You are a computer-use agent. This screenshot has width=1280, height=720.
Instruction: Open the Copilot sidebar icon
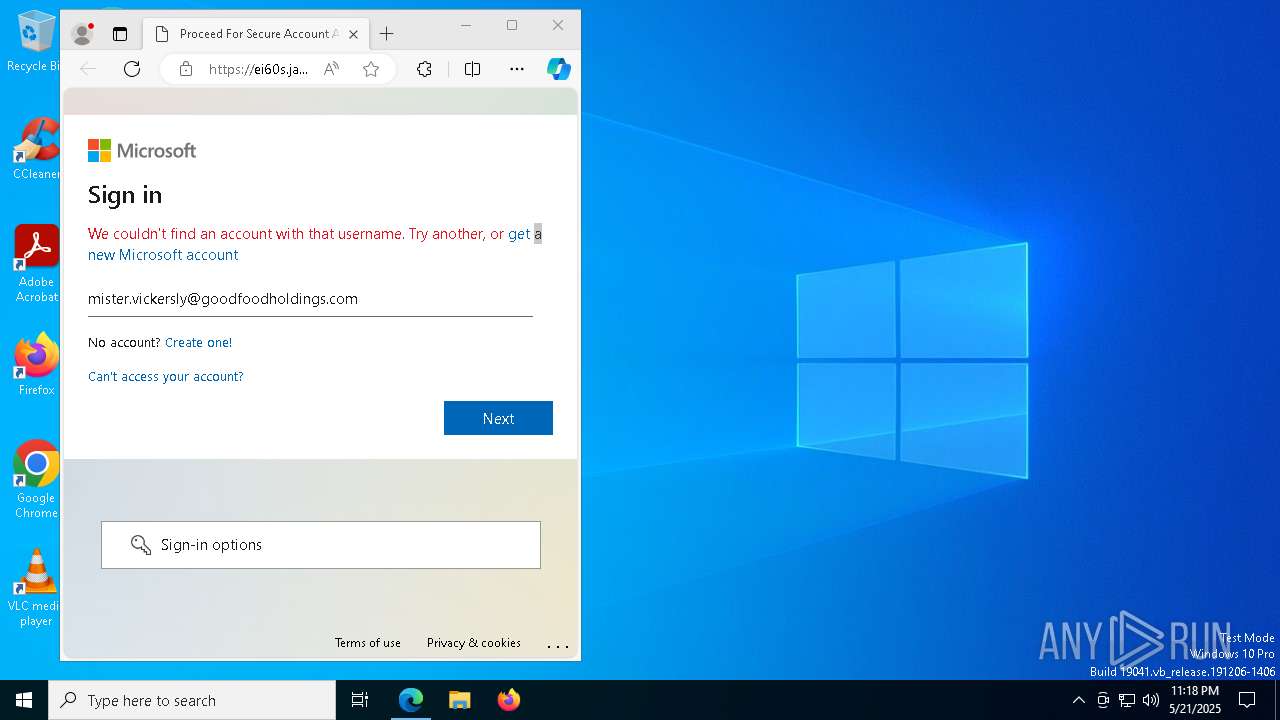[x=559, y=69]
